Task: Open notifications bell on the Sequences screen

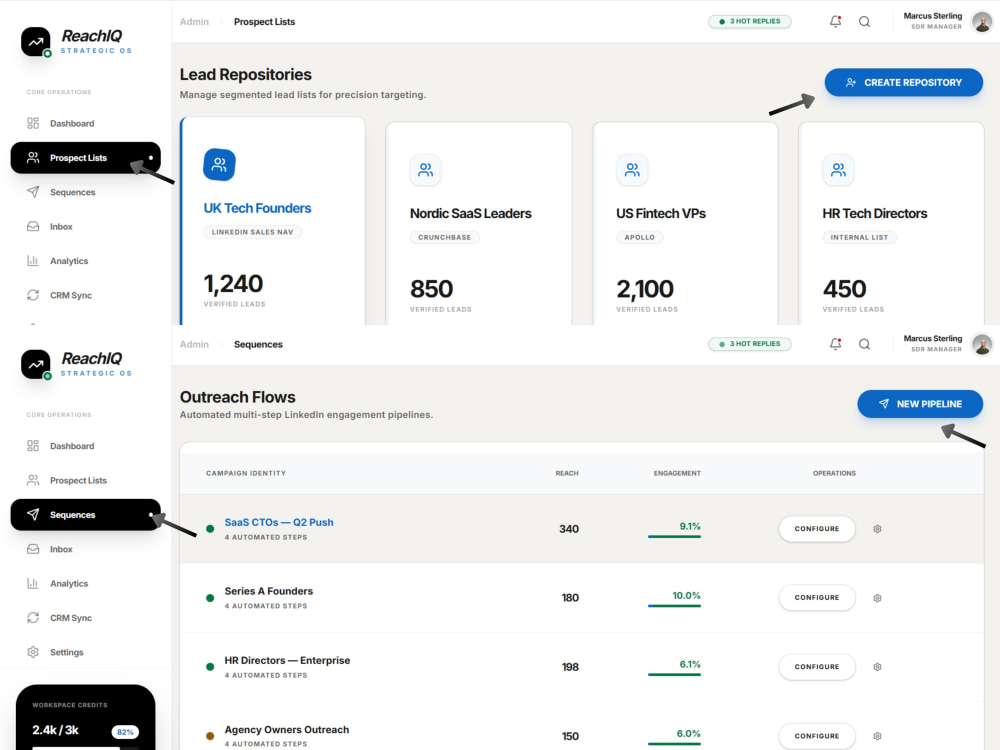Action: pyautogui.click(x=835, y=344)
